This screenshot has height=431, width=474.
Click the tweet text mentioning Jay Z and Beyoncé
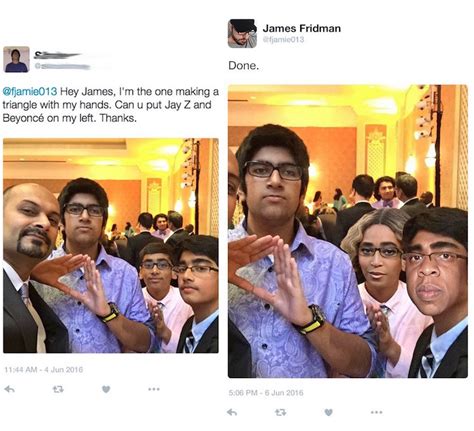(x=111, y=104)
